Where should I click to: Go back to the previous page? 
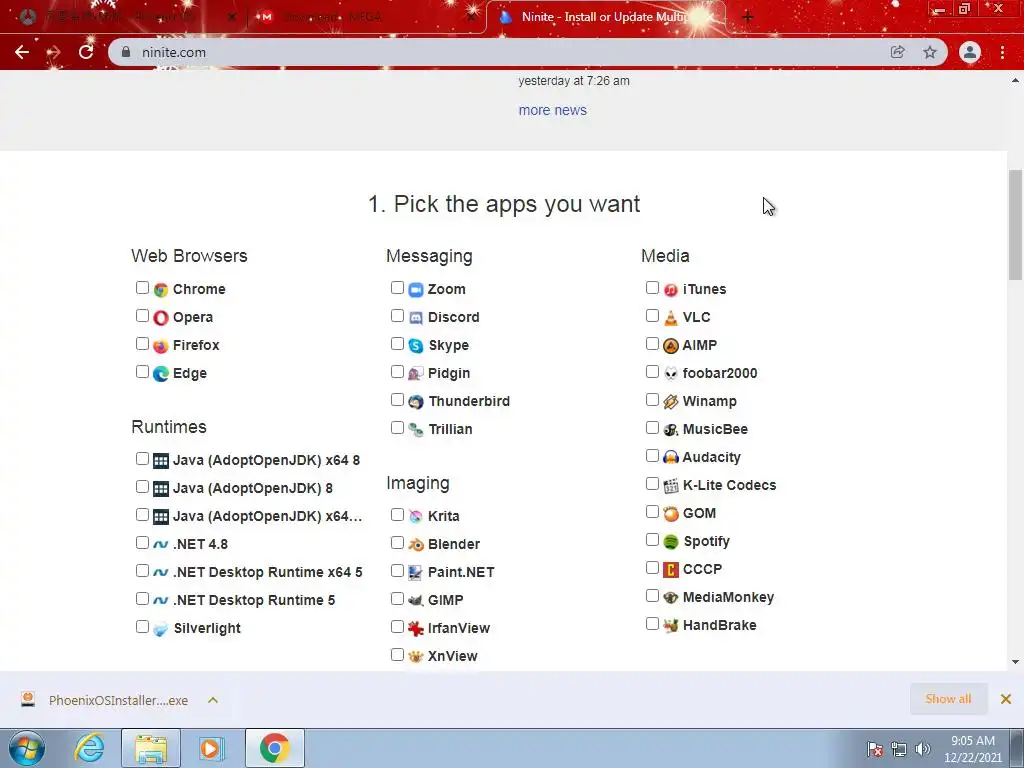click(x=22, y=52)
